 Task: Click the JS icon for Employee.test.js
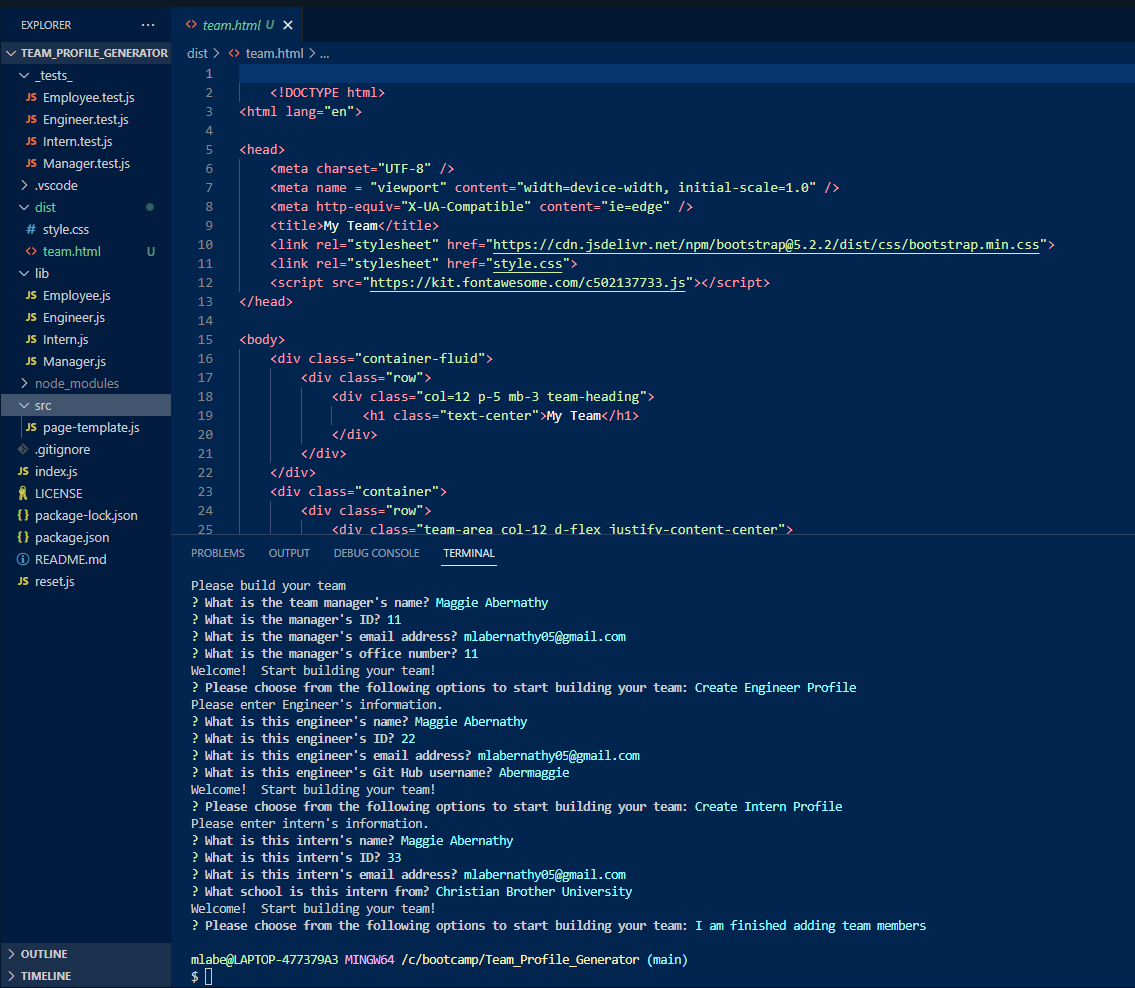point(32,97)
